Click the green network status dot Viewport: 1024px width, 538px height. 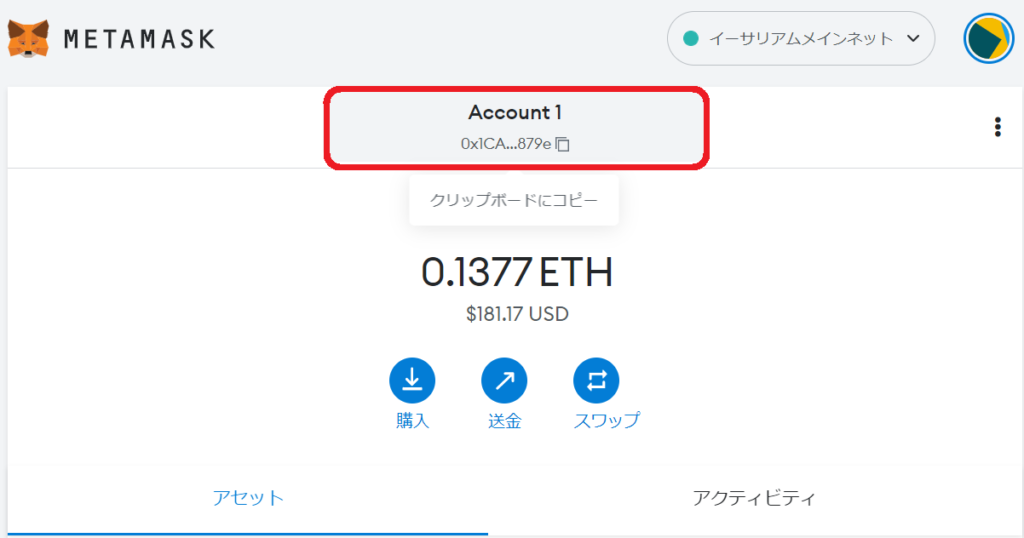pyautogui.click(x=689, y=39)
